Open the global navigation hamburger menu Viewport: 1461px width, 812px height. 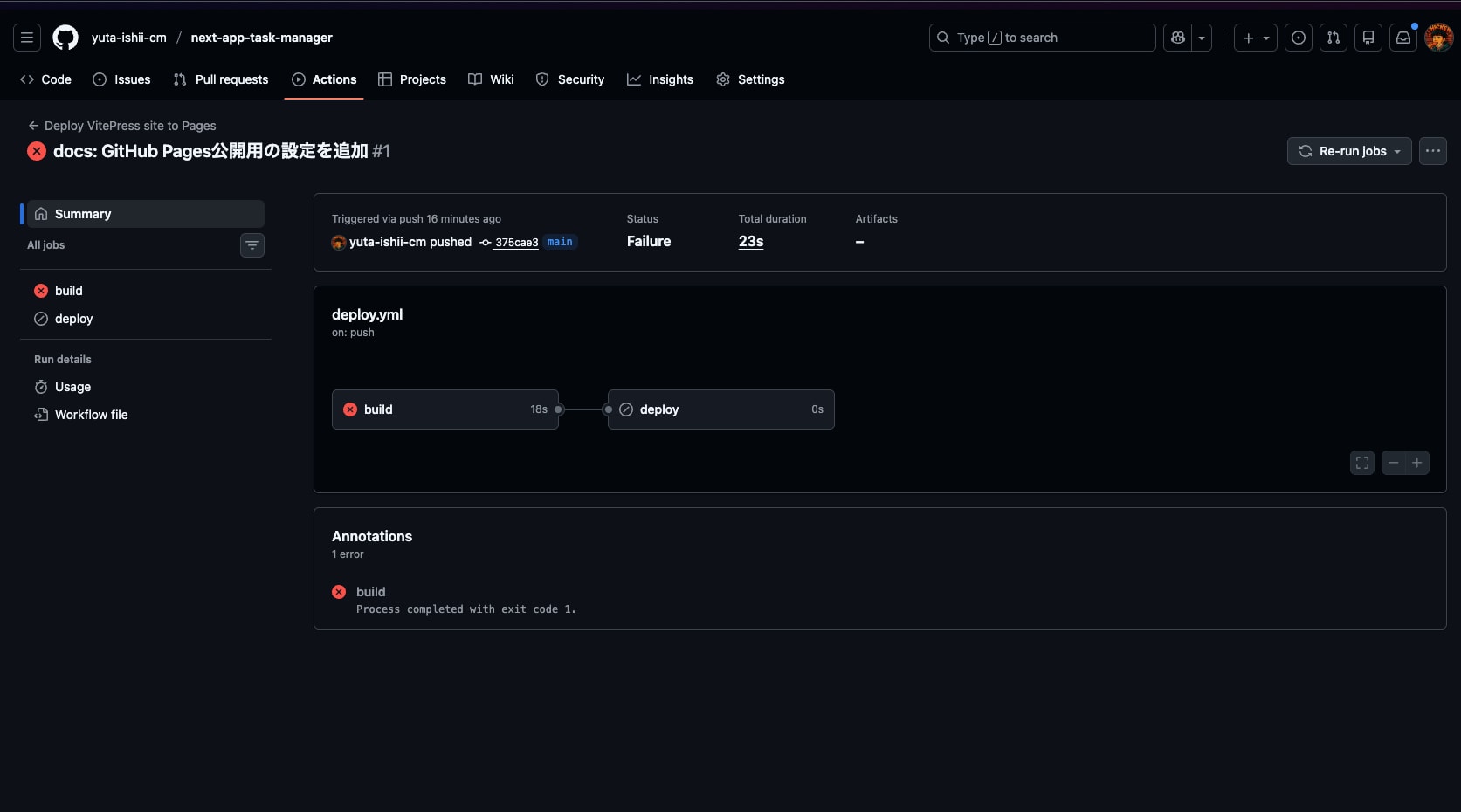[27, 38]
